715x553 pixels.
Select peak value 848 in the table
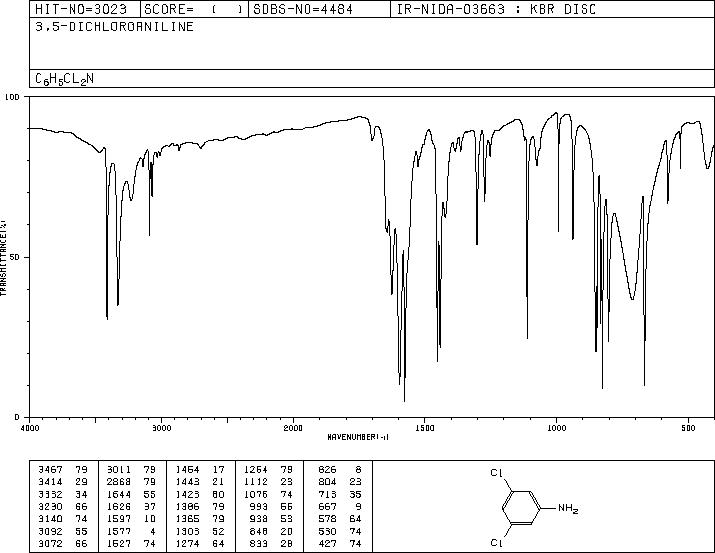[259, 531]
